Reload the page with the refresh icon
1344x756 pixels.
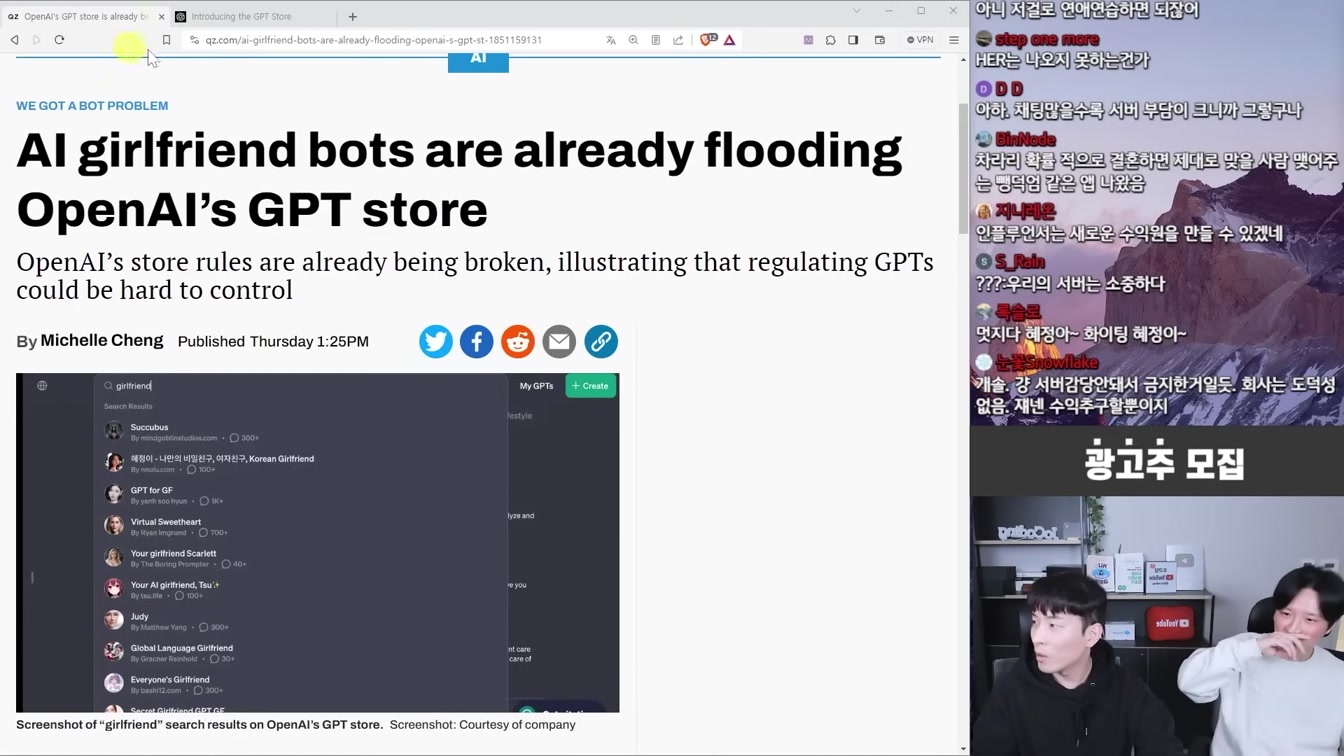point(59,40)
